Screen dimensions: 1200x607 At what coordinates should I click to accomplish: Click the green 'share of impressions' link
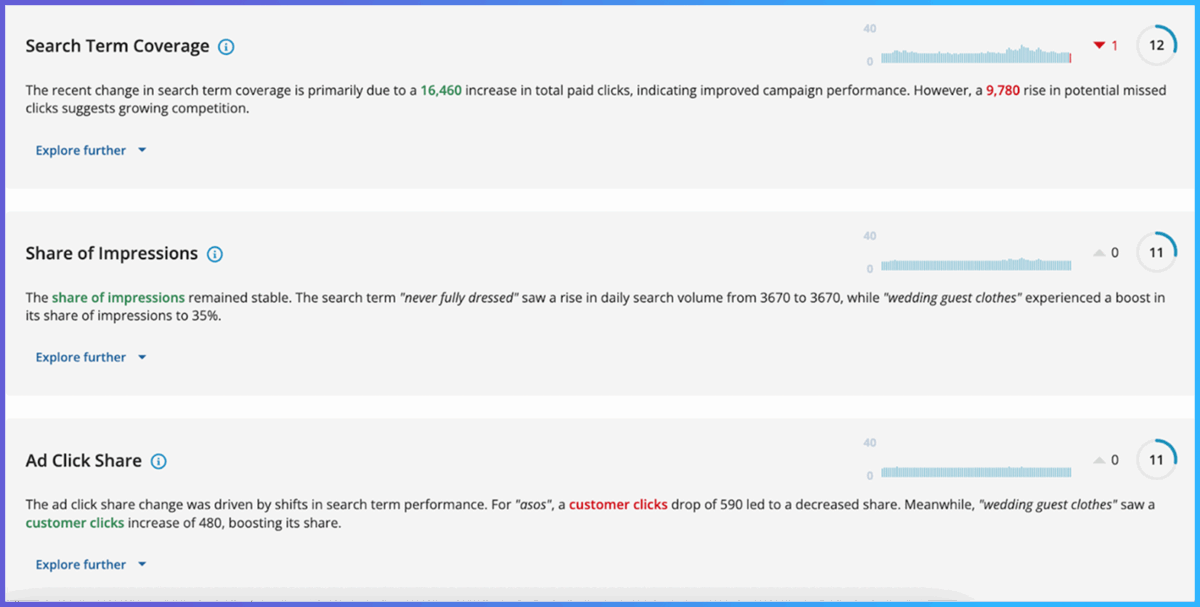click(118, 297)
